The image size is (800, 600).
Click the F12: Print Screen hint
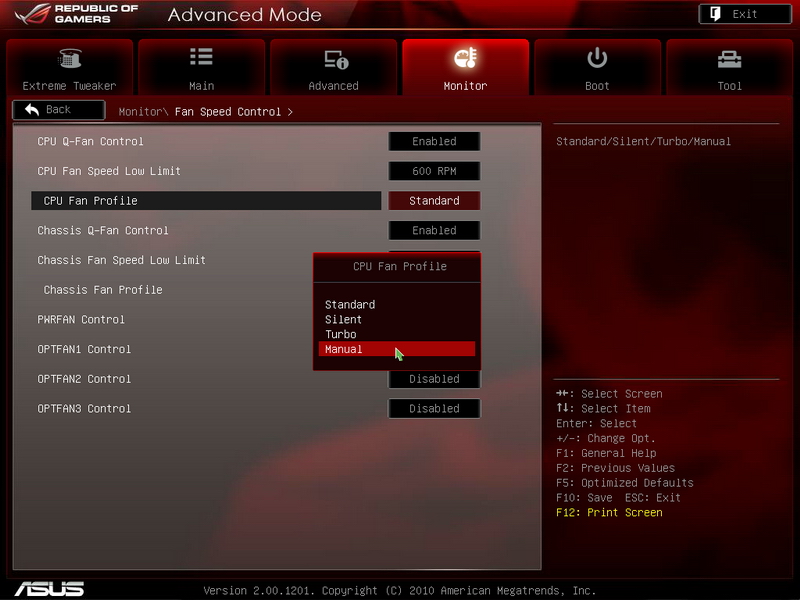coord(609,512)
